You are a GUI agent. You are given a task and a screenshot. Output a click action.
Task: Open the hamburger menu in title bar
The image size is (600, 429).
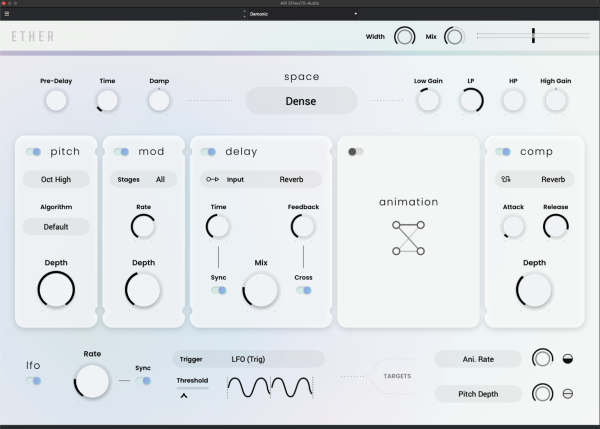pyautogui.click(x=6, y=14)
